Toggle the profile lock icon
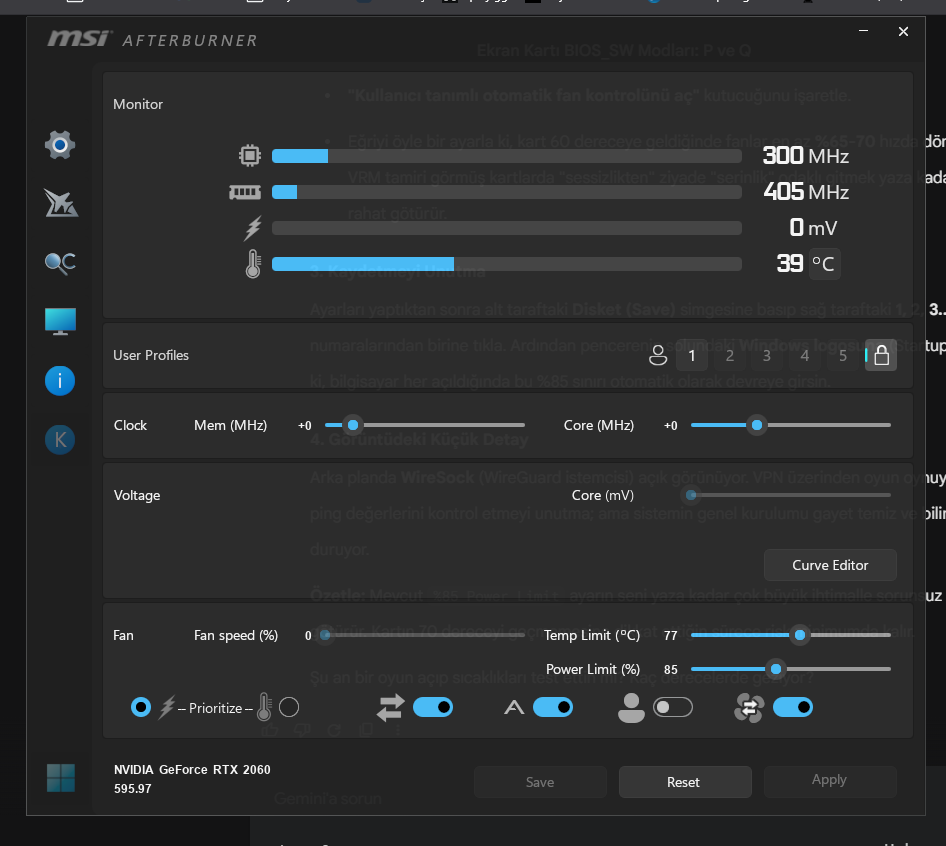Viewport: 946px width, 846px height. tap(881, 355)
